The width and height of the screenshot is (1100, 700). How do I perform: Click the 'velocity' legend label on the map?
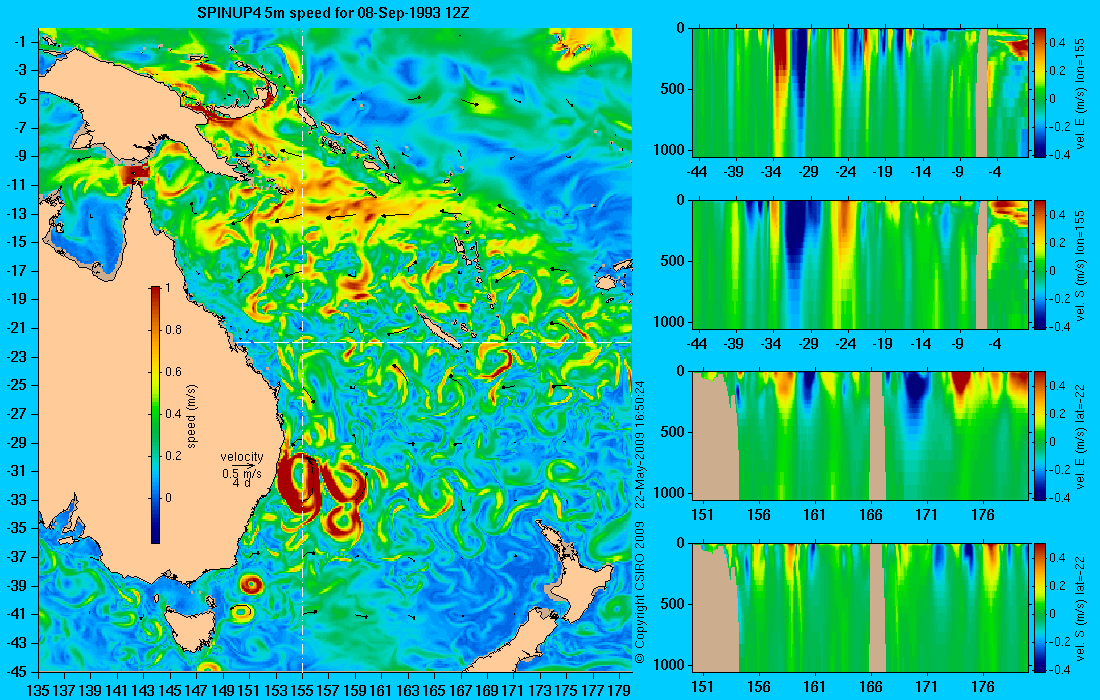pos(242,457)
